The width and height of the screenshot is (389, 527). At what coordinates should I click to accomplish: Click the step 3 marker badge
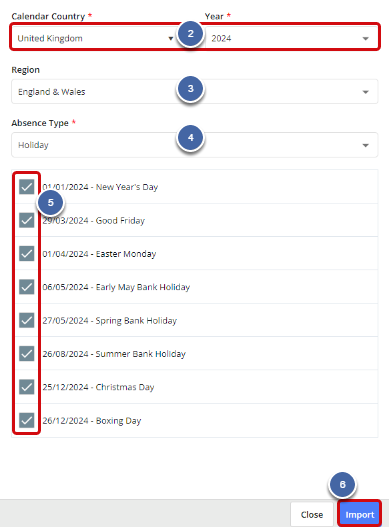tap(191, 89)
